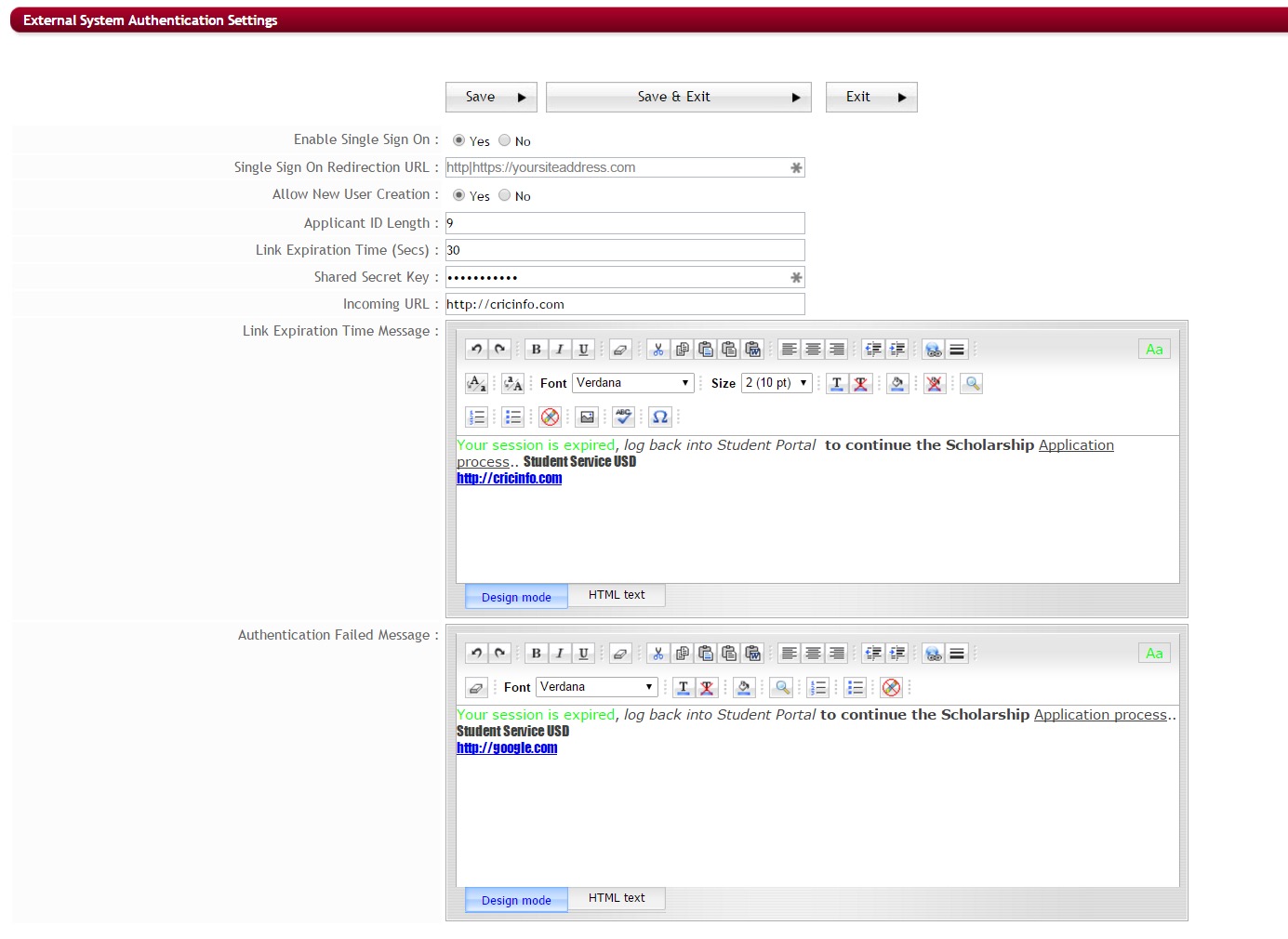Insert special character with the Omega icon
The width and height of the screenshot is (1288, 939).
tap(659, 417)
